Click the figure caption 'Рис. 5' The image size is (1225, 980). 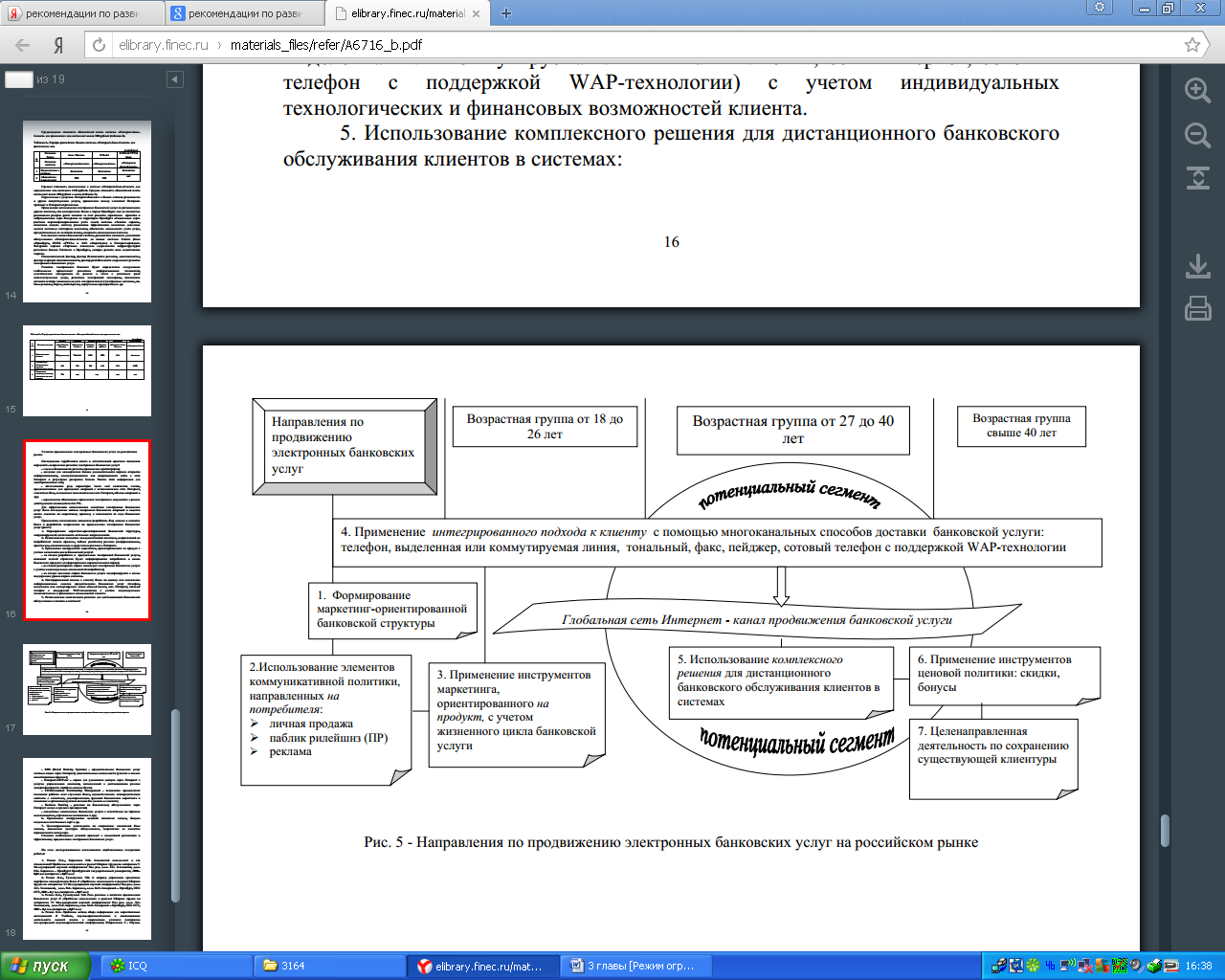671,842
